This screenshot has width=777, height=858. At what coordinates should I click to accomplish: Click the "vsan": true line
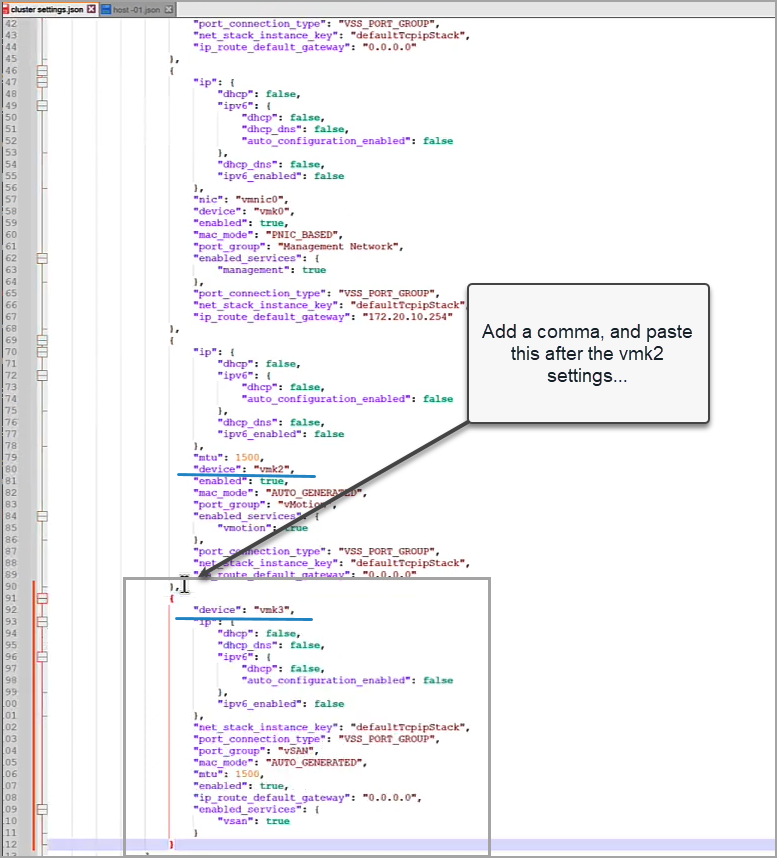click(253, 821)
